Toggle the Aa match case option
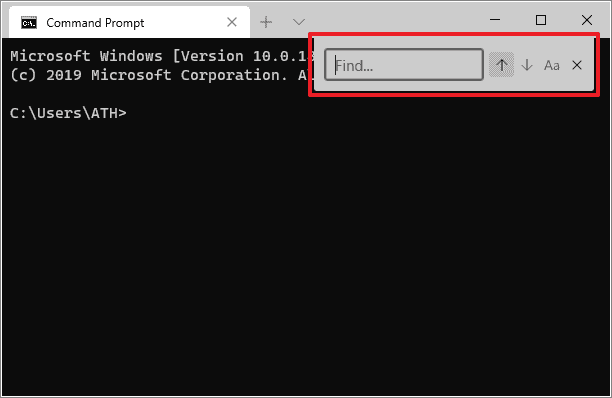Viewport: 612px width, 398px height. click(x=552, y=65)
